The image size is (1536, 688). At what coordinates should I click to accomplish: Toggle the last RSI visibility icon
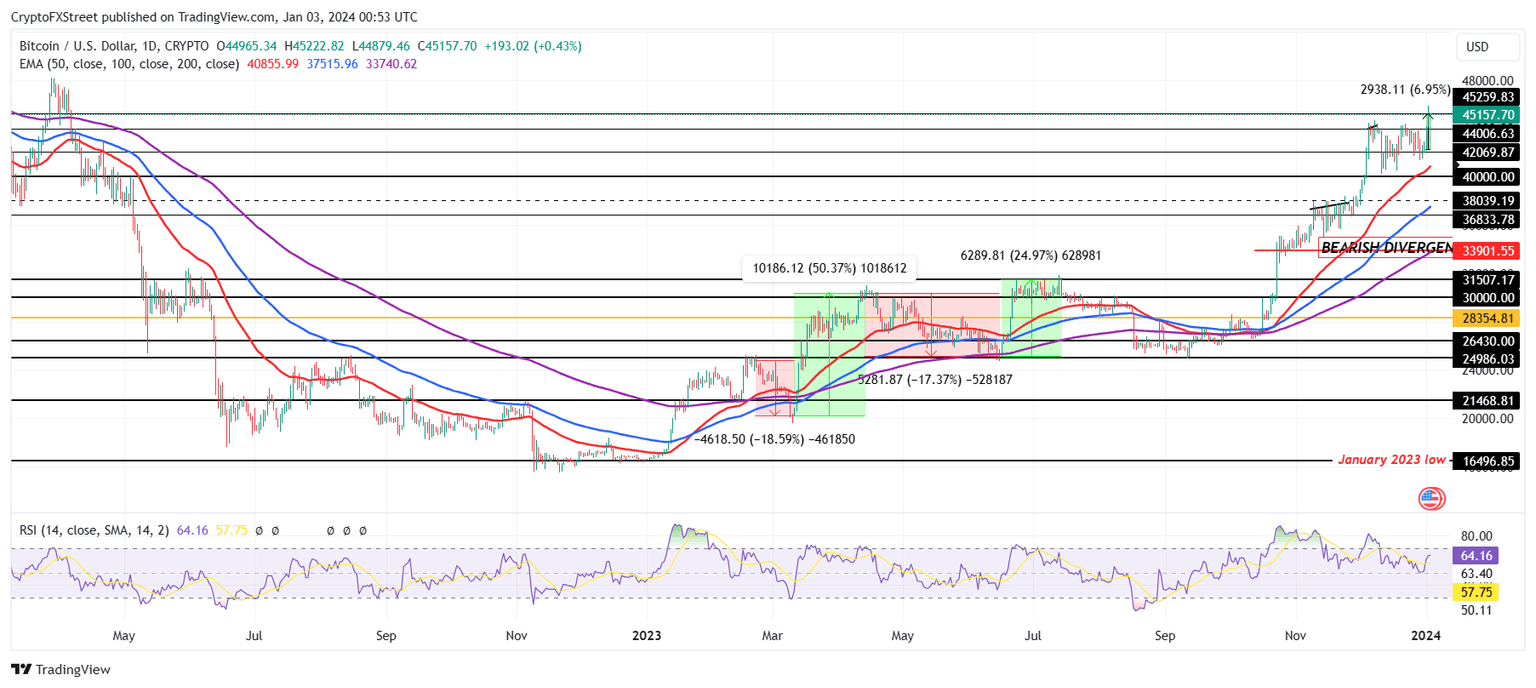[x=363, y=531]
